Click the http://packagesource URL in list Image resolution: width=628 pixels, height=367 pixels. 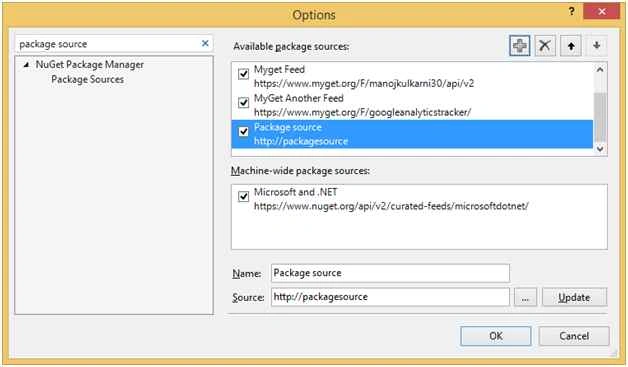(301, 141)
